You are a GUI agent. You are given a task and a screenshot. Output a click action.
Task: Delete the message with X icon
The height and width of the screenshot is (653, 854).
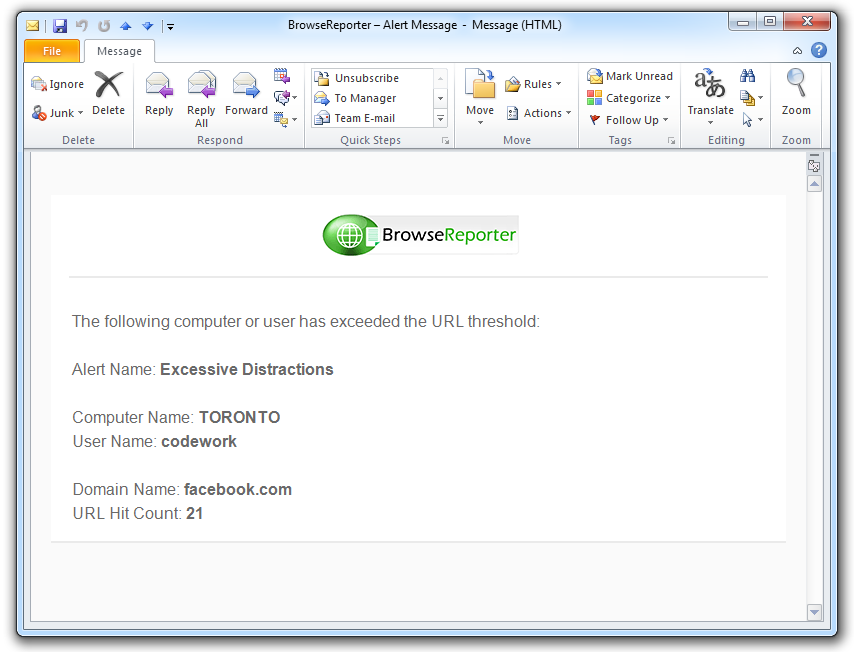[108, 93]
